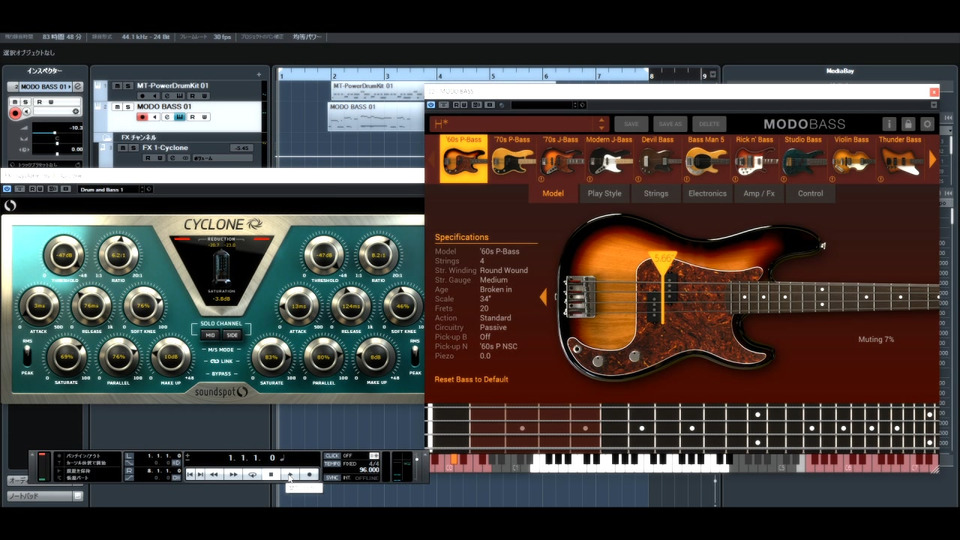960x540 pixels.
Task: Open the Amp / Fx tab
Action: pyautogui.click(x=759, y=194)
